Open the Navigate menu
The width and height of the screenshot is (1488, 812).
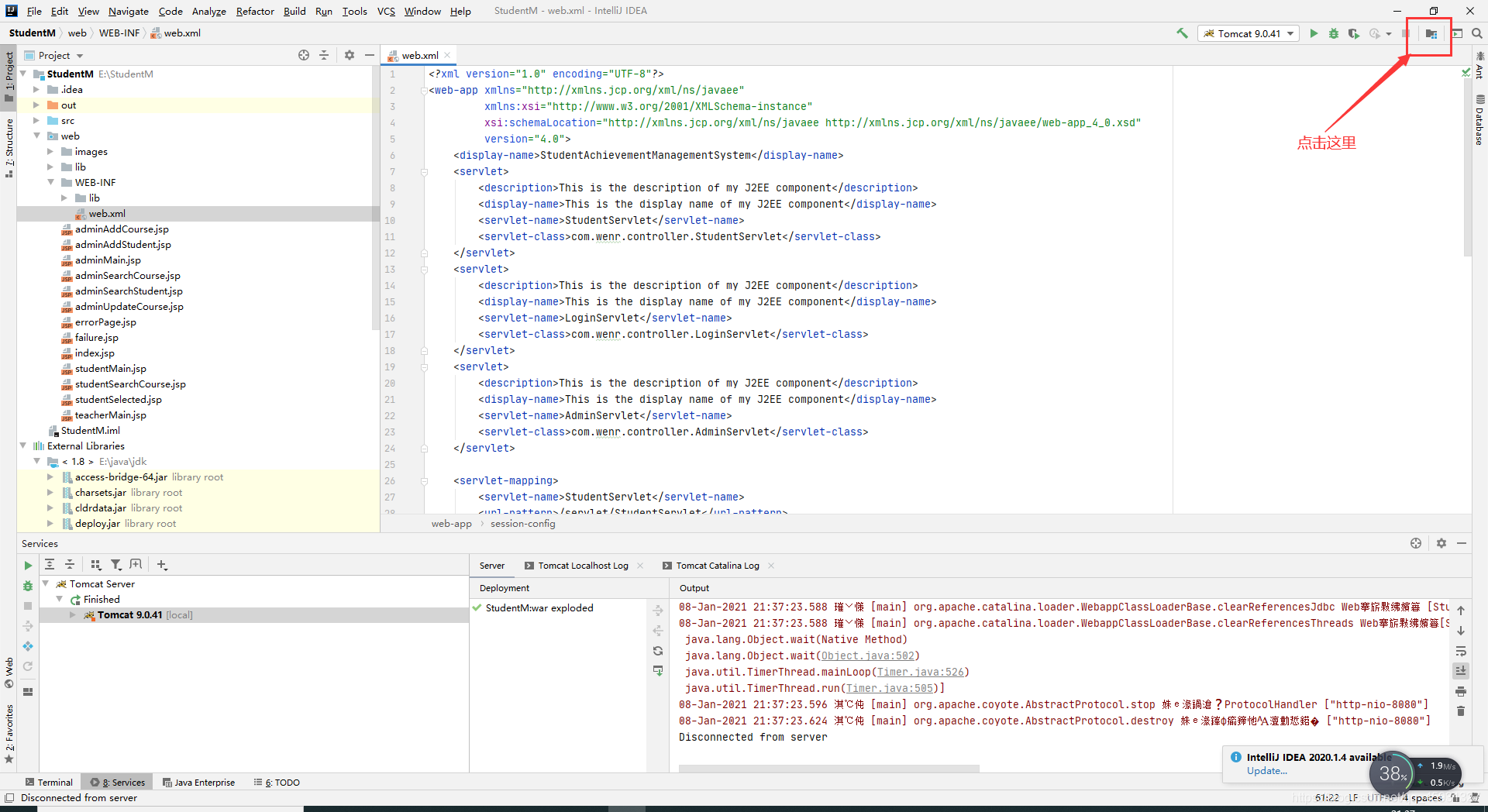(x=129, y=11)
